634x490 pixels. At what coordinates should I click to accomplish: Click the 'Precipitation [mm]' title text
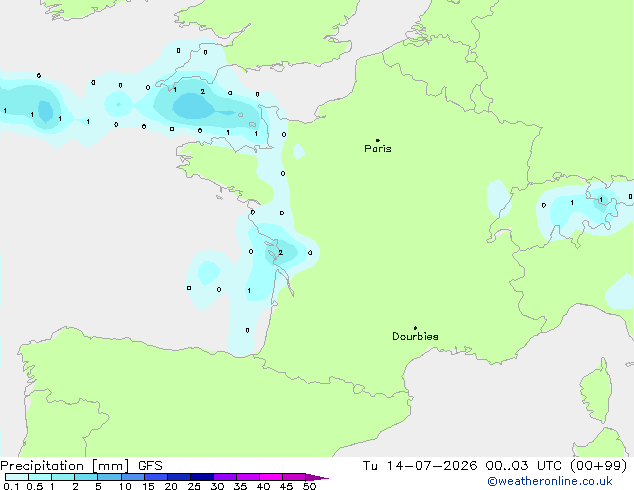pos(65,466)
